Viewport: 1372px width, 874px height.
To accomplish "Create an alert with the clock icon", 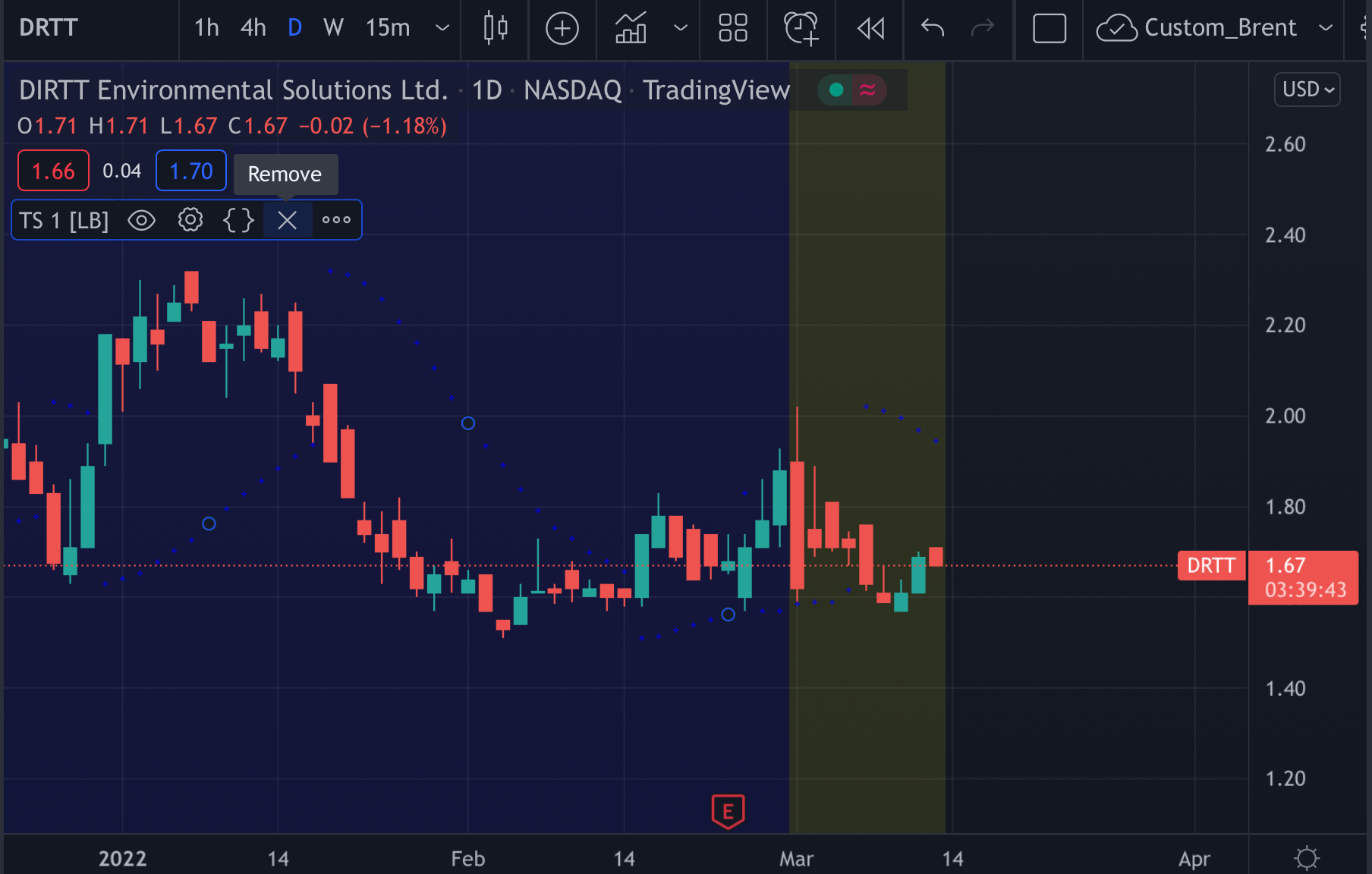I will [x=801, y=28].
